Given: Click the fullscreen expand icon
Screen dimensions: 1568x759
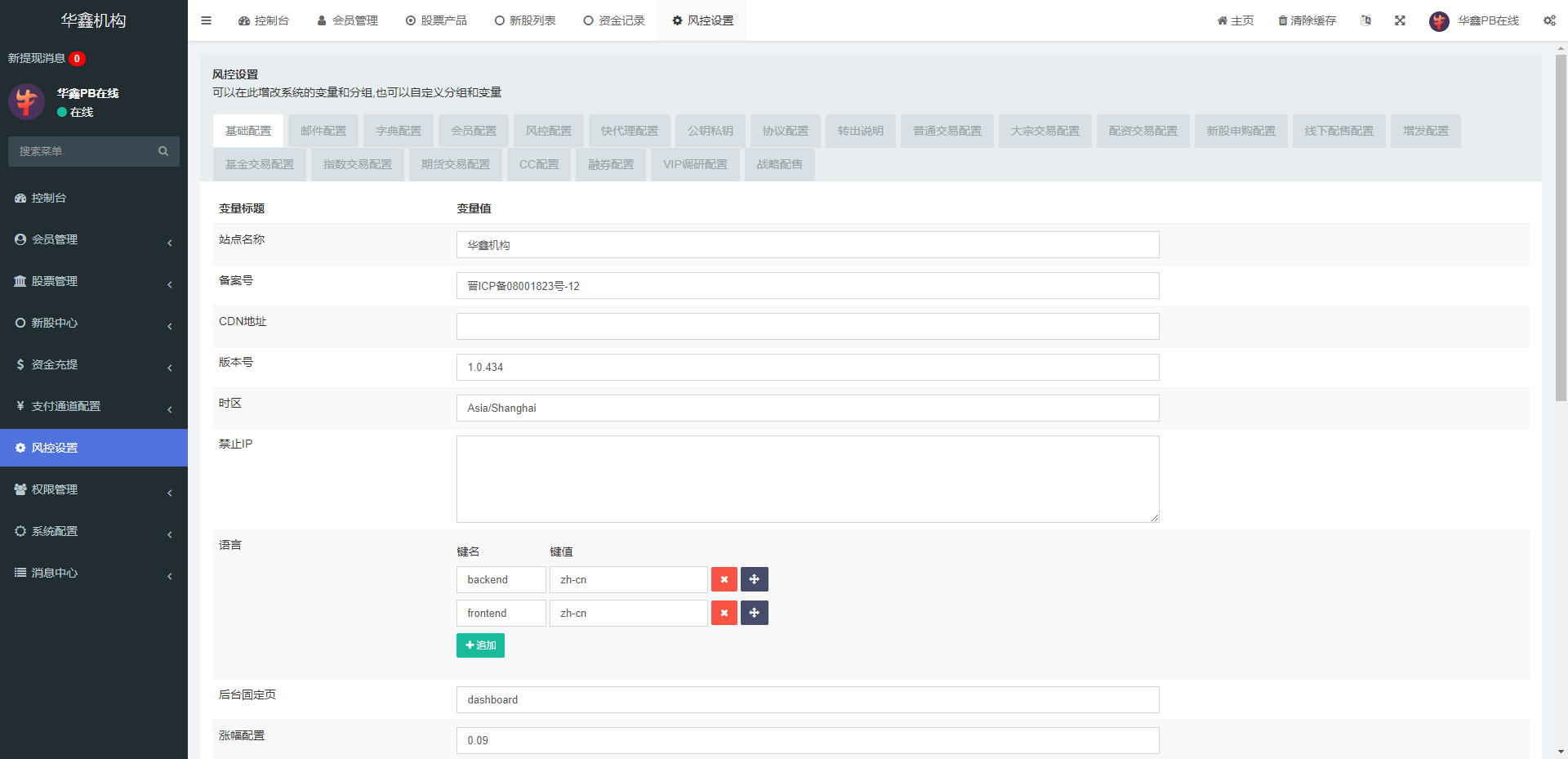Looking at the screenshot, I should click(x=1400, y=20).
